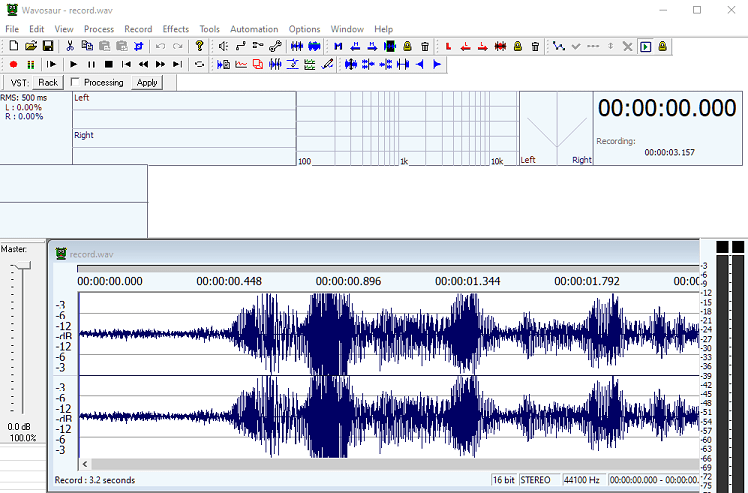Stop playback with the square stop button
Screen dimensions: 748x493
[109, 64]
